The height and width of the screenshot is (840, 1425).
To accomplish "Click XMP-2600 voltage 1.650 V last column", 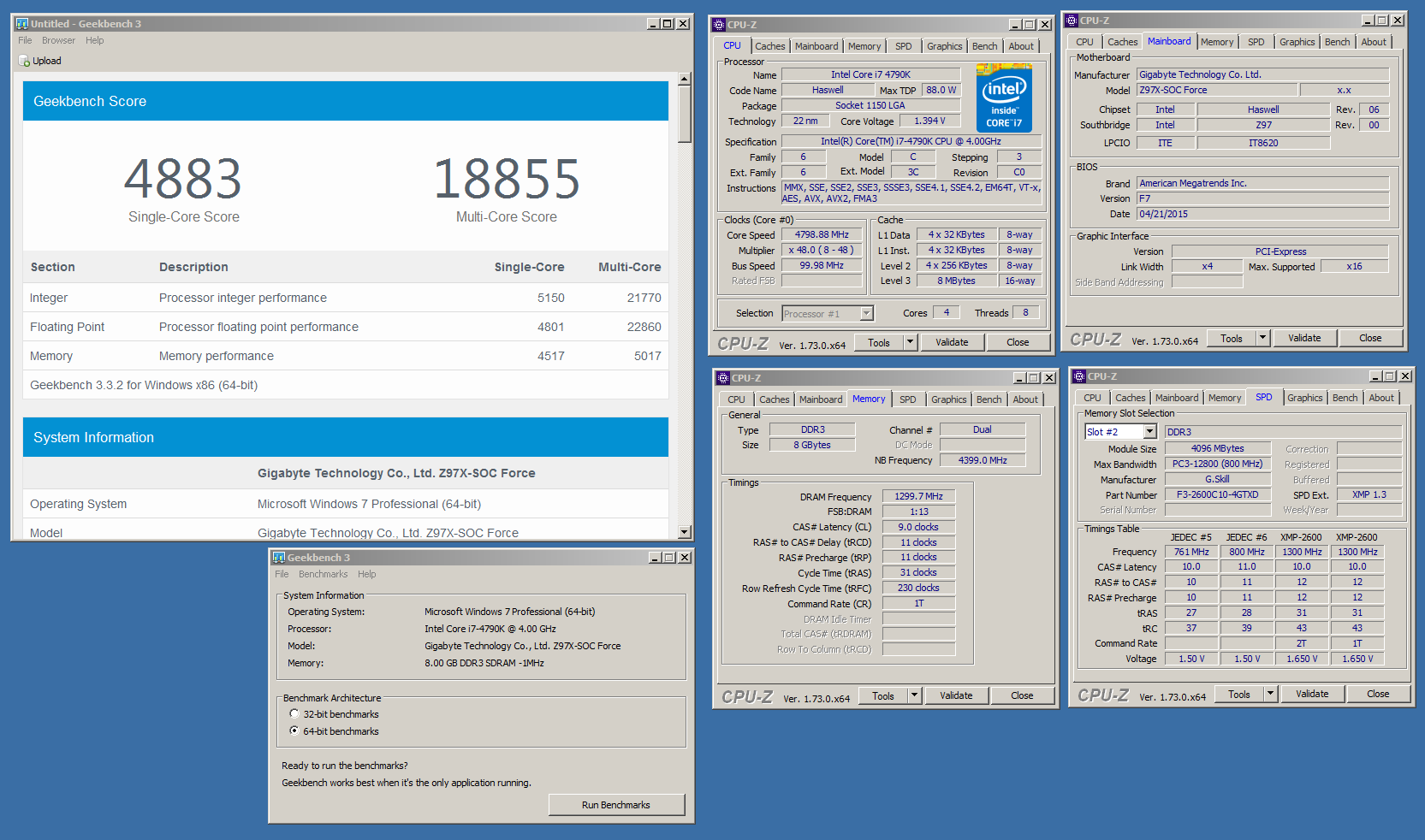I will pyautogui.click(x=1357, y=660).
